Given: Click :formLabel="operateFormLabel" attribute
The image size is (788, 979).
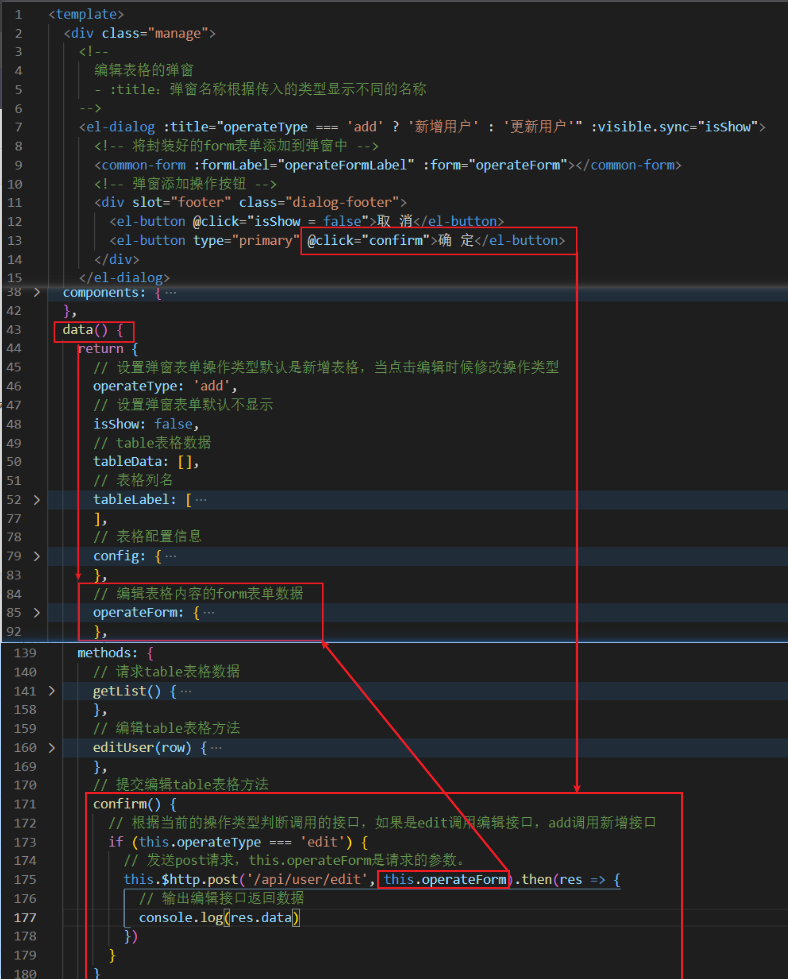Looking at the screenshot, I should [x=304, y=165].
